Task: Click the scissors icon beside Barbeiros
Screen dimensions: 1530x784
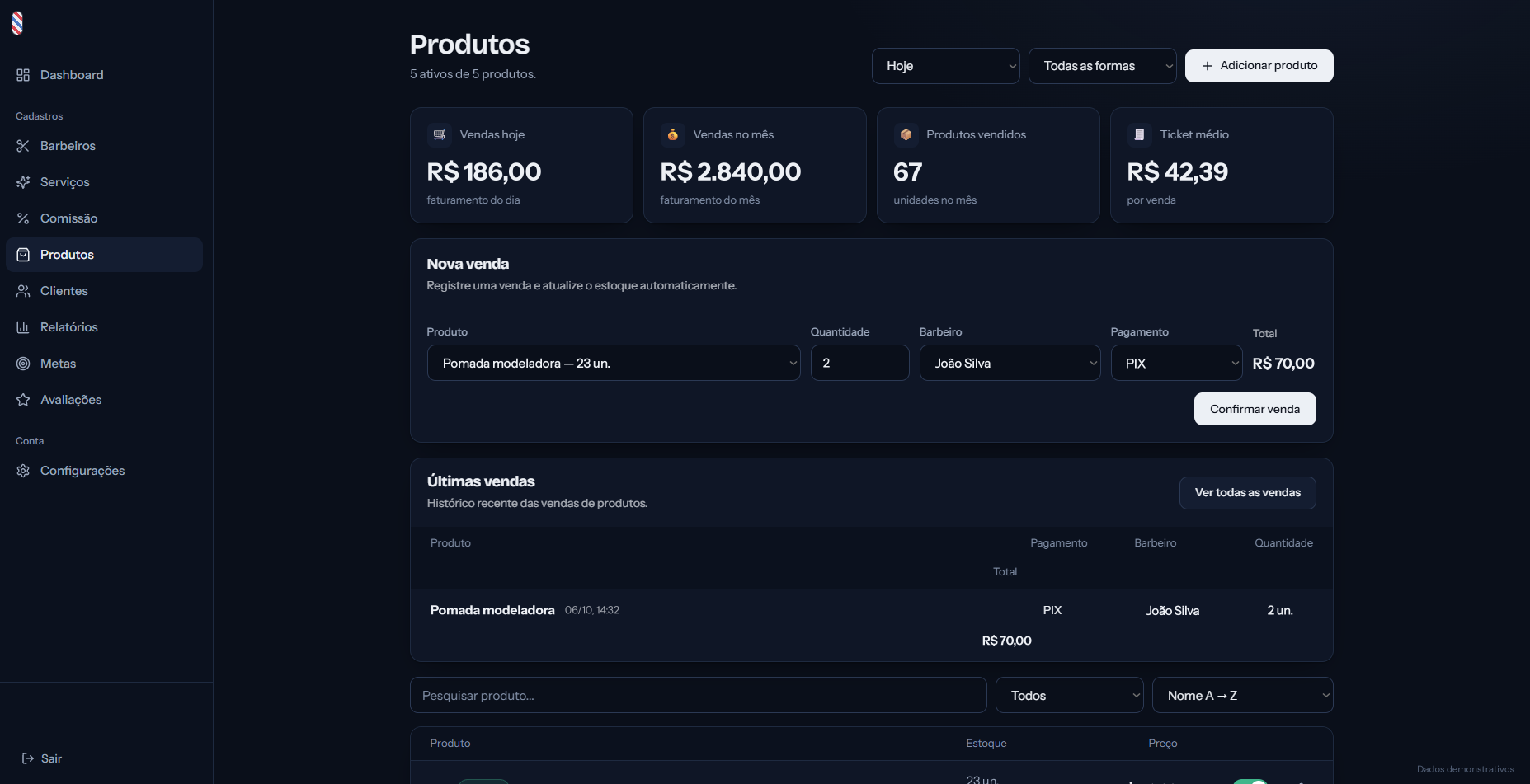Action: [23, 146]
